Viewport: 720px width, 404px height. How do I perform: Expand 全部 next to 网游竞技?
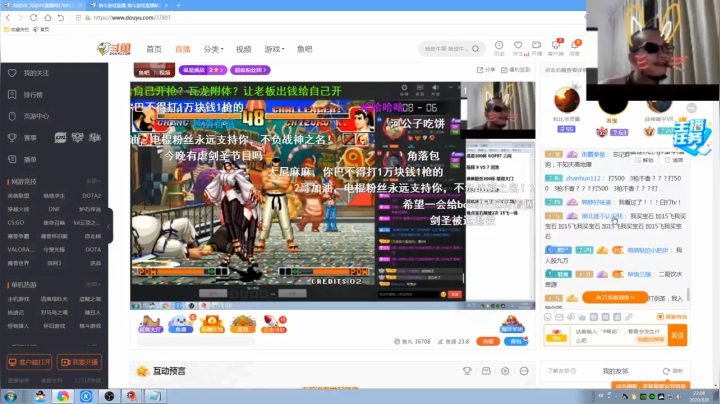(x=93, y=181)
